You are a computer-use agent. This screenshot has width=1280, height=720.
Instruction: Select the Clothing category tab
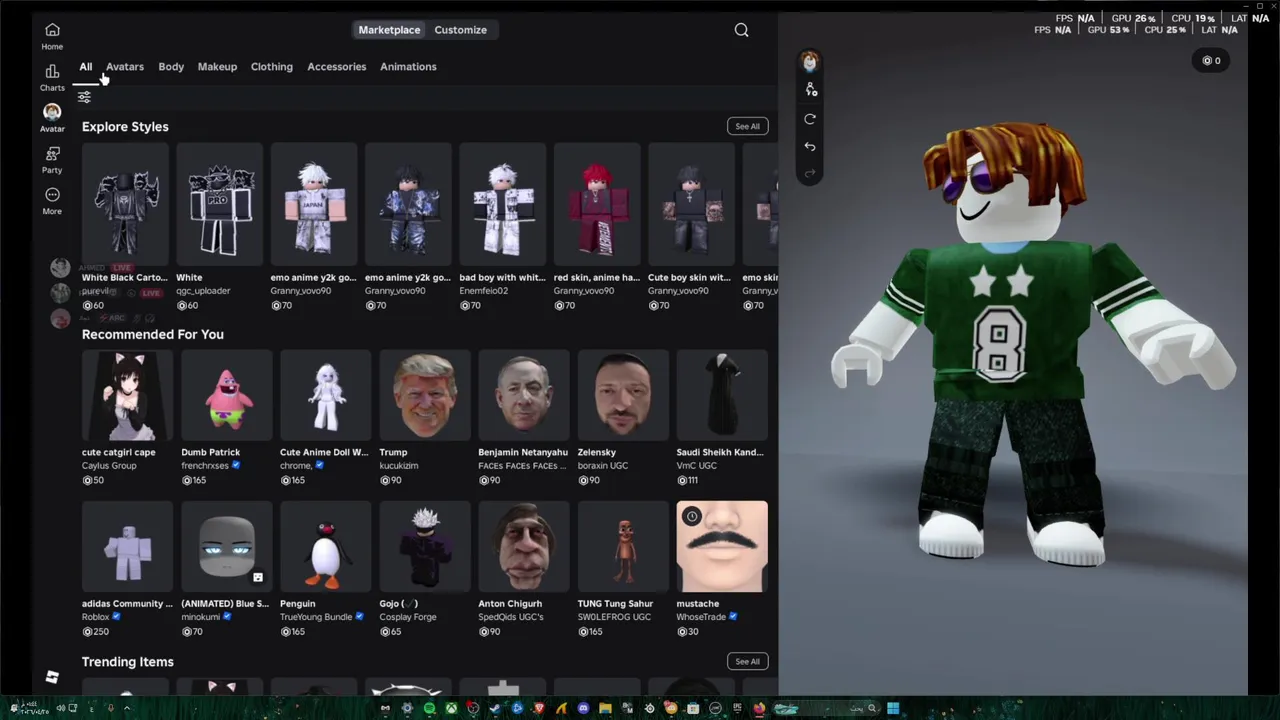(272, 67)
